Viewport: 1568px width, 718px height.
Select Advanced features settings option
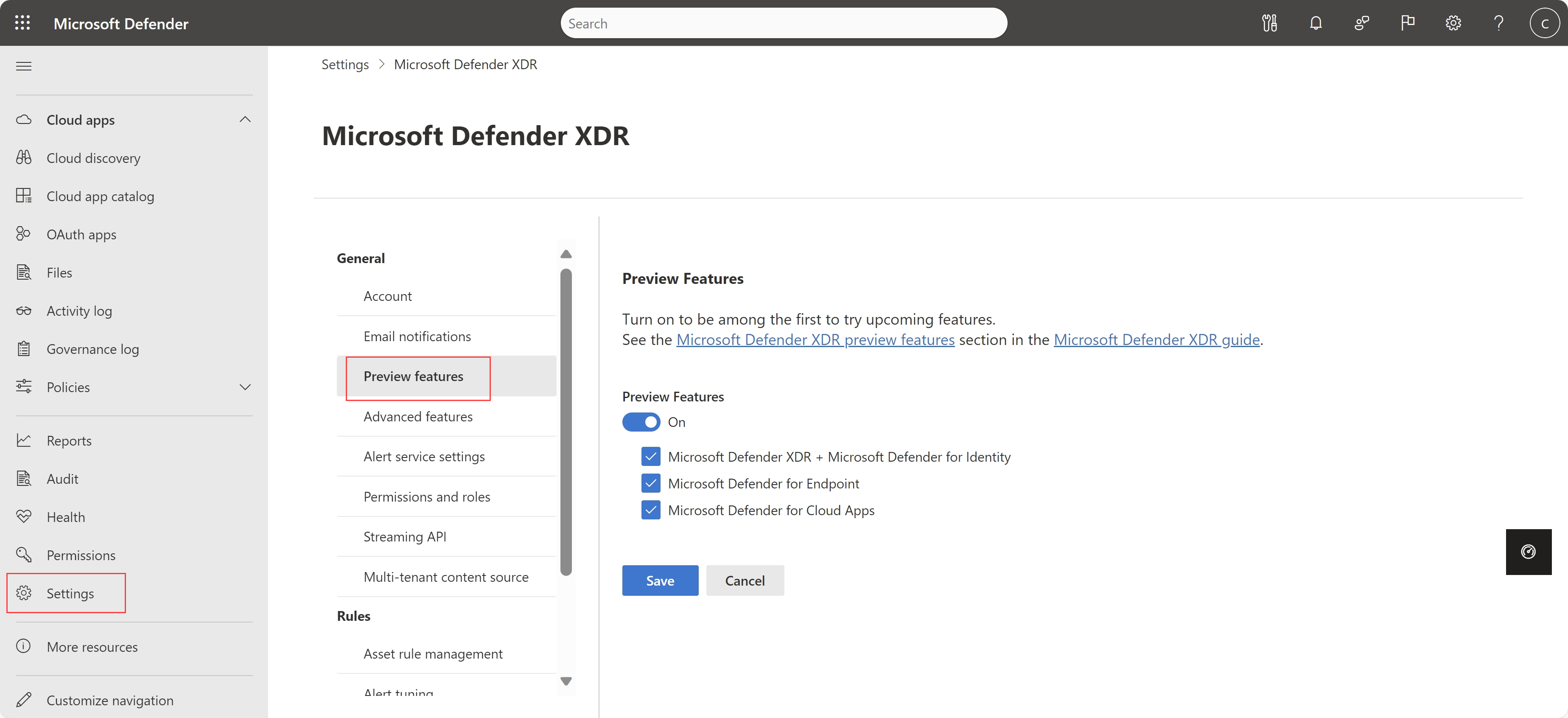click(417, 416)
